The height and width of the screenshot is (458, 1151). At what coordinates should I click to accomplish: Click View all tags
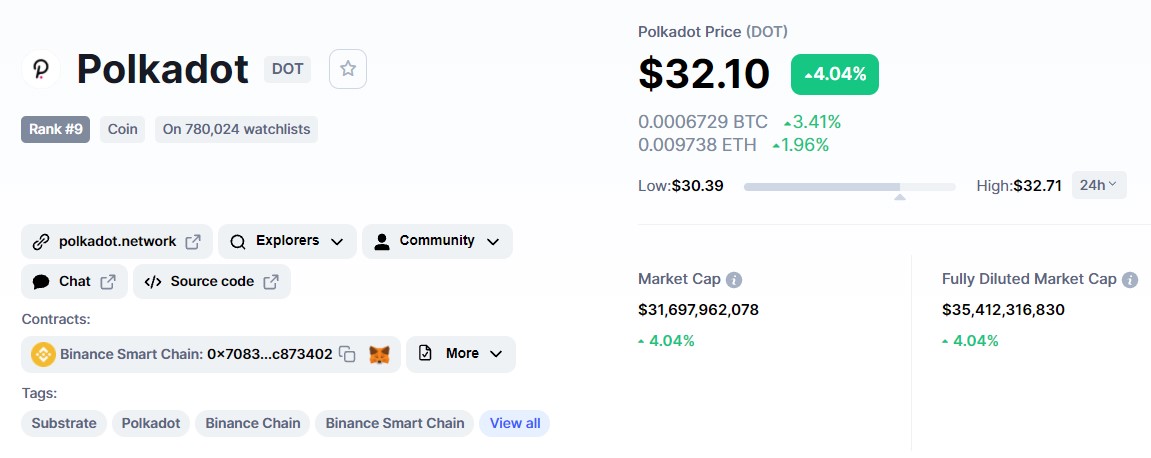514,423
